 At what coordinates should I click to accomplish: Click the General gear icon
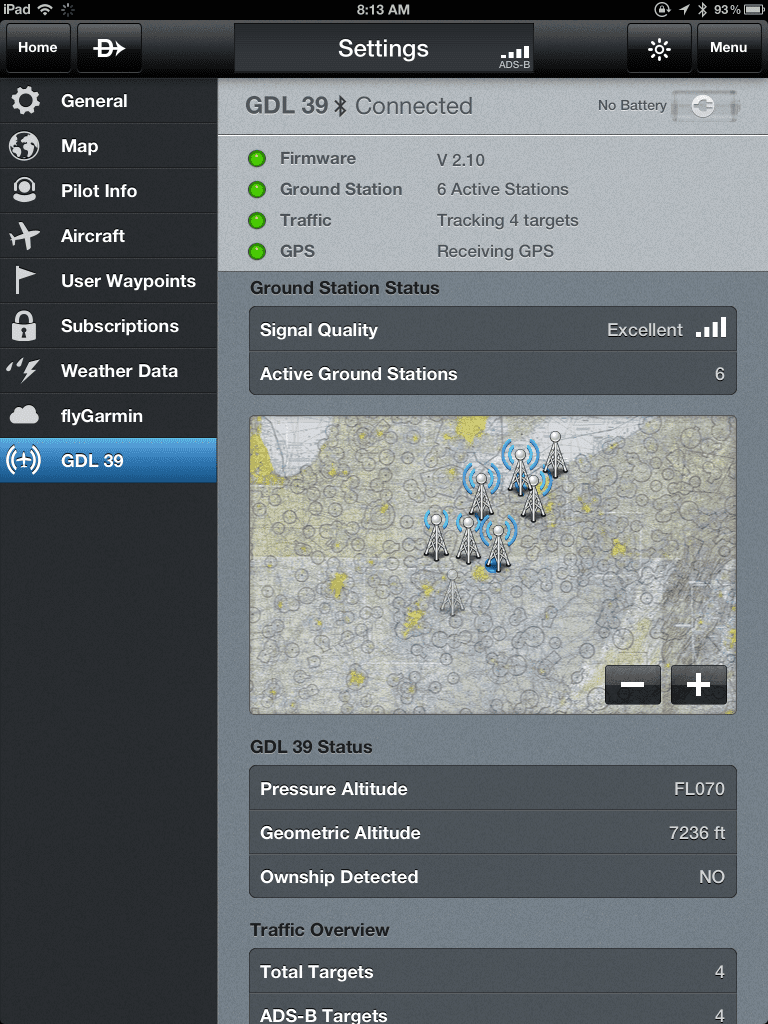tap(25, 101)
